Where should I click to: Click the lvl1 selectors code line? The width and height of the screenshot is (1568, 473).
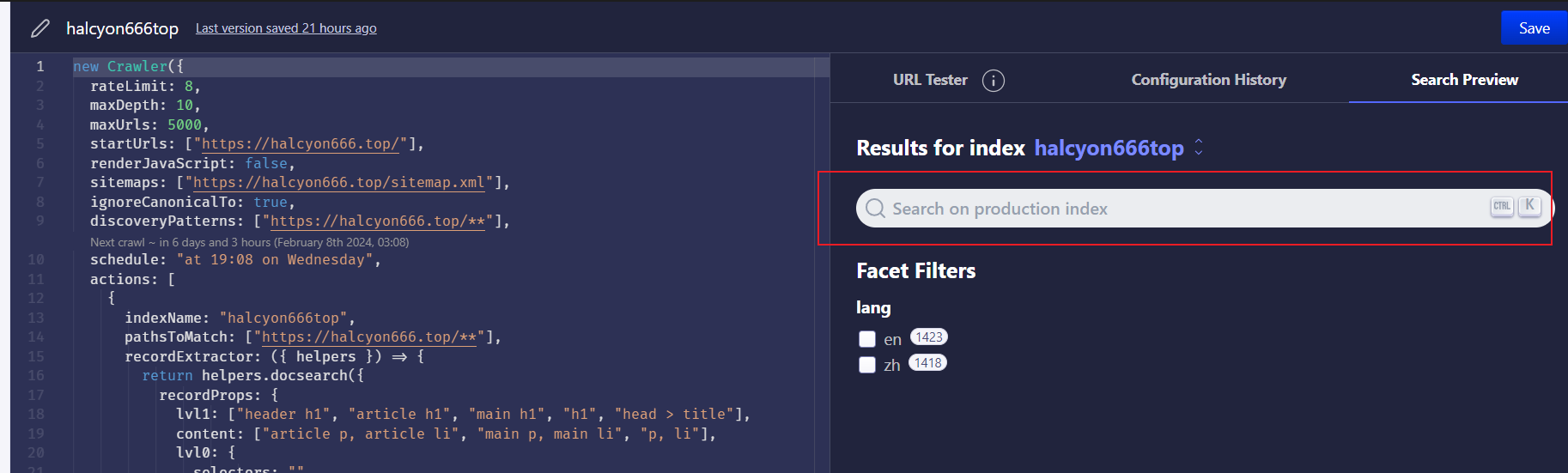pos(463,415)
